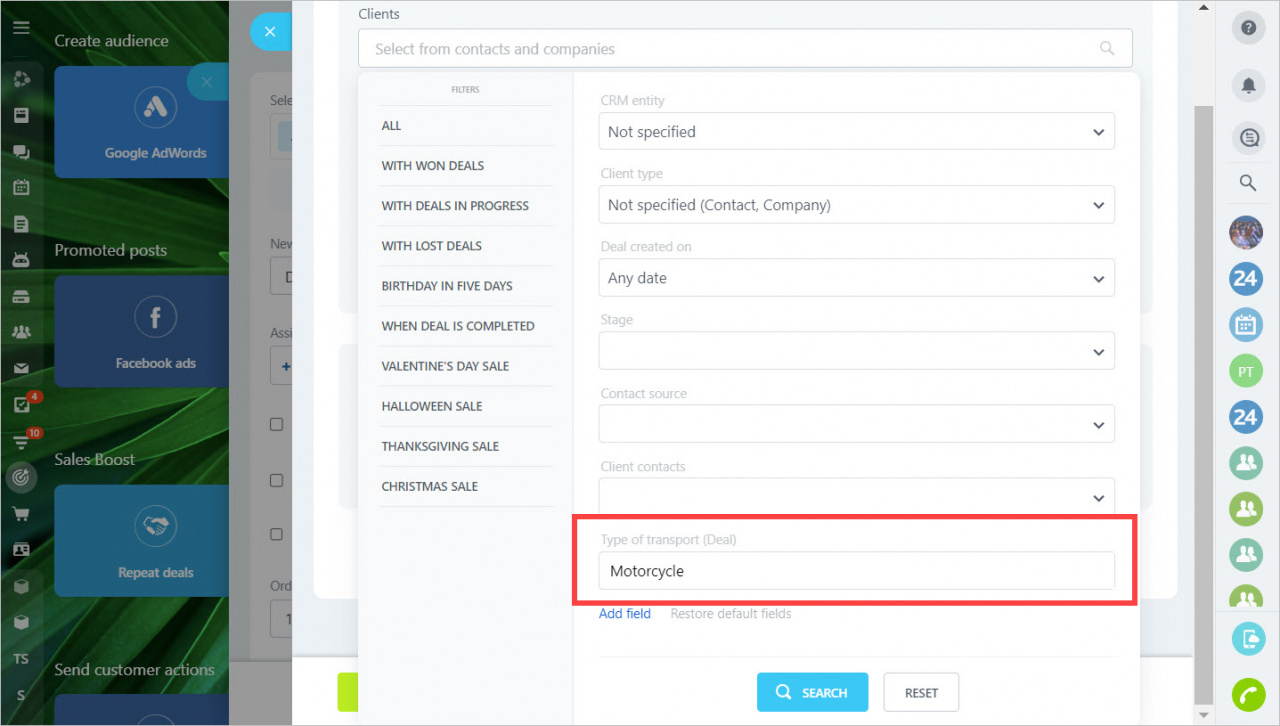Click Restore default fields link
1280x726 pixels.
coord(731,614)
